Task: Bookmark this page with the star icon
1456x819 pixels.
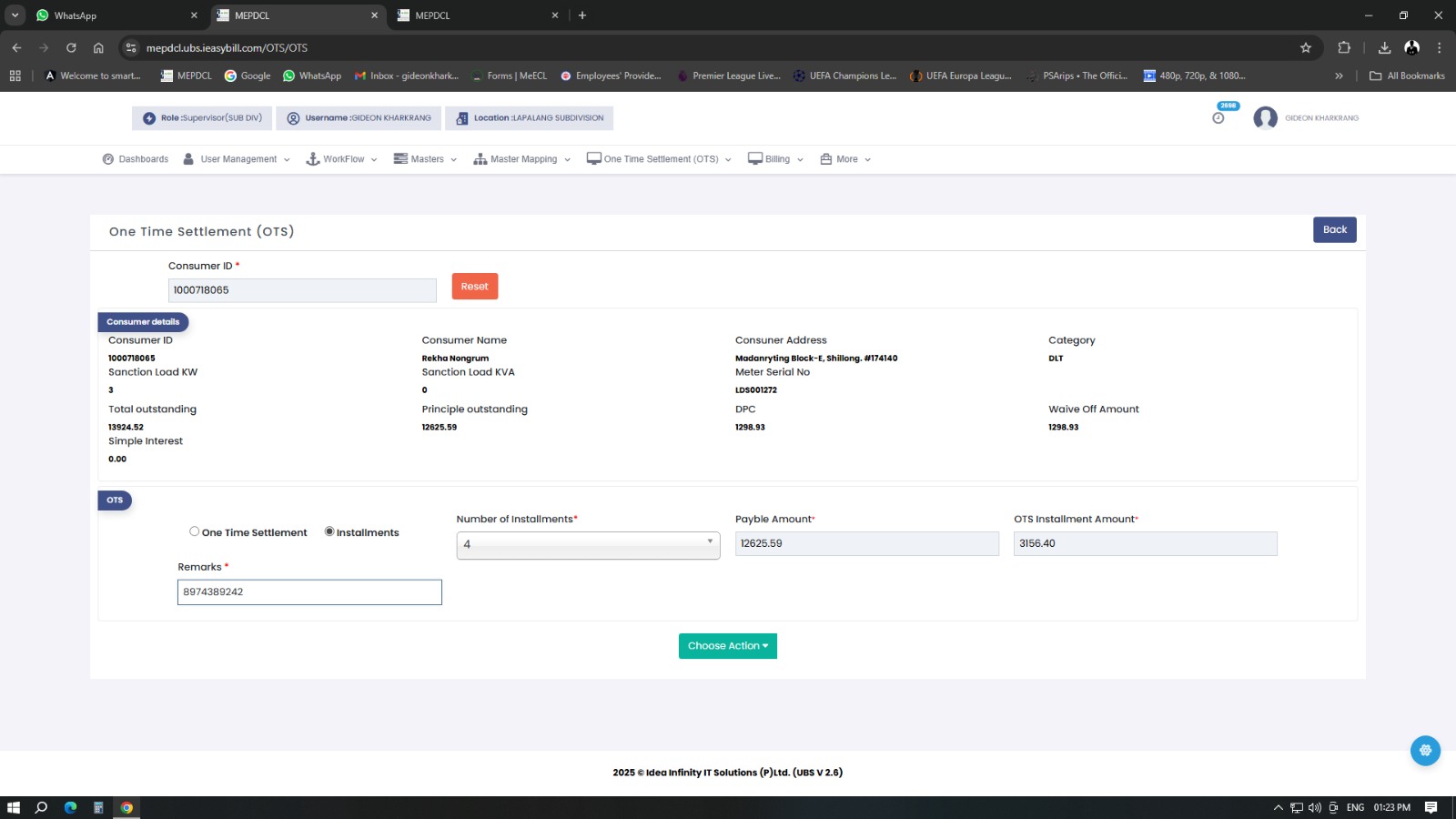Action: pyautogui.click(x=1306, y=48)
